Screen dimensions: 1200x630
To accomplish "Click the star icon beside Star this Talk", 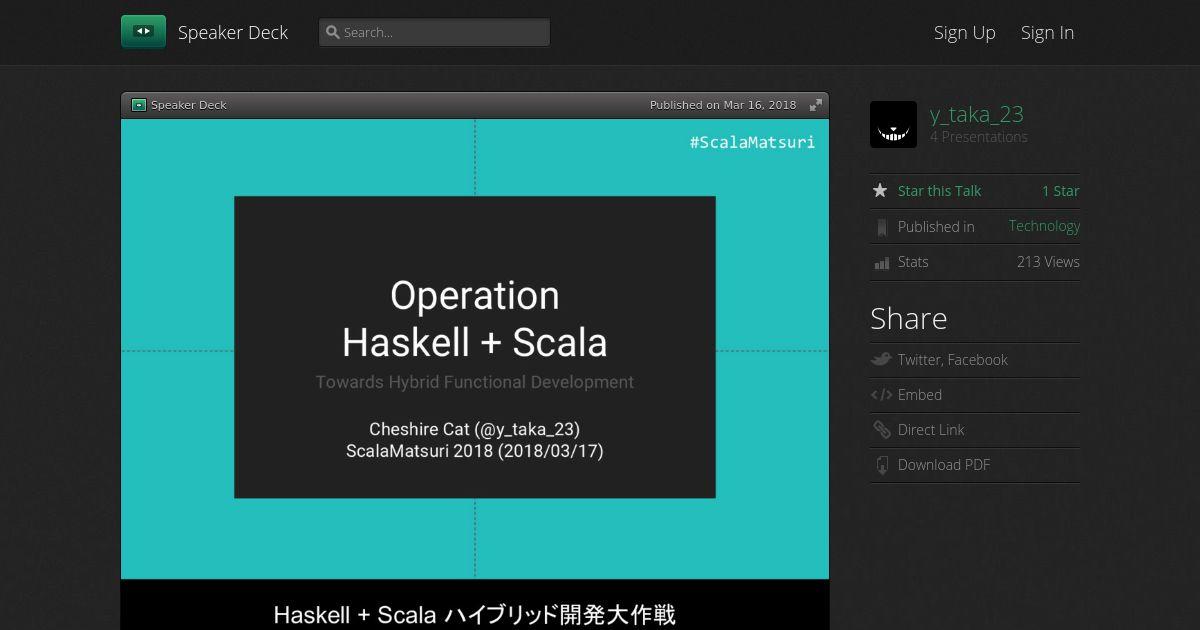I will click(x=880, y=190).
